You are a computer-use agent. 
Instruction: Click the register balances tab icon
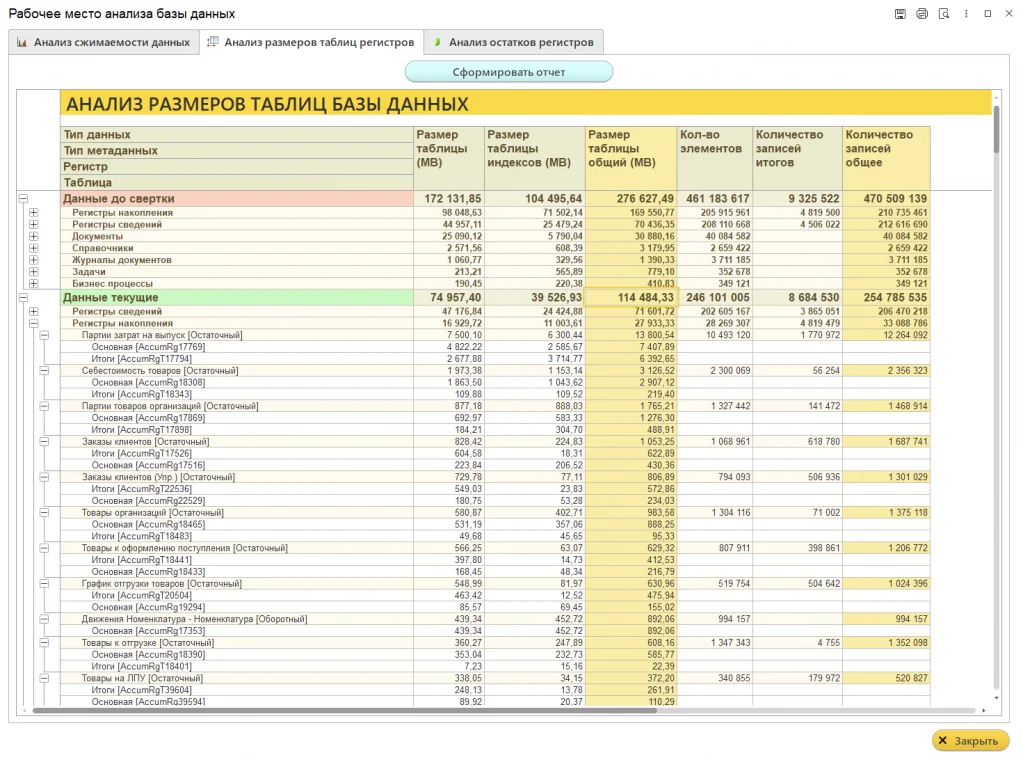[x=436, y=42]
